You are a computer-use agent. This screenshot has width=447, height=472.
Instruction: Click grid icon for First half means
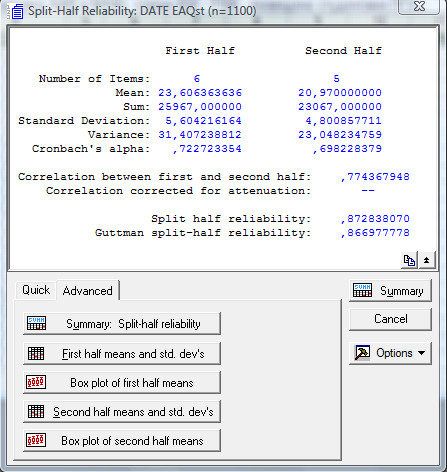pos(36,353)
